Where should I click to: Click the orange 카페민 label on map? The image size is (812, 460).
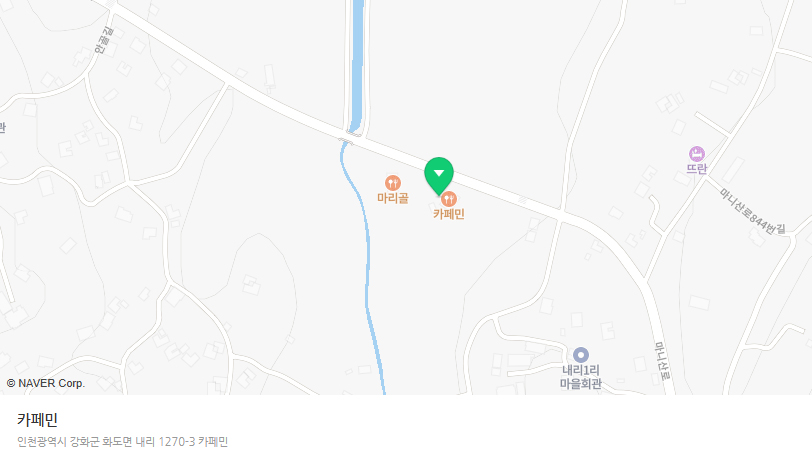(449, 214)
